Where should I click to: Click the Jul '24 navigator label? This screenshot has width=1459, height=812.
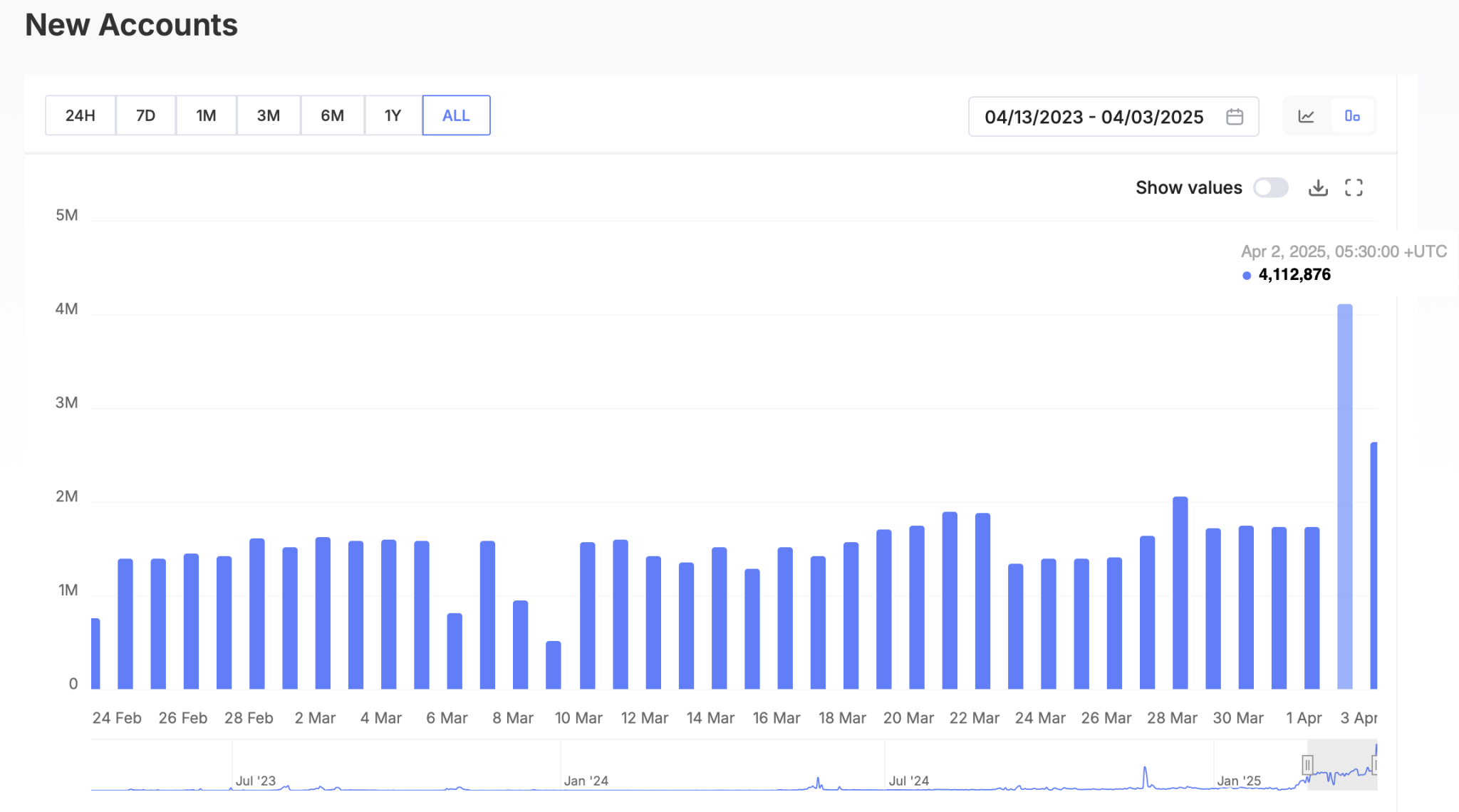click(909, 781)
